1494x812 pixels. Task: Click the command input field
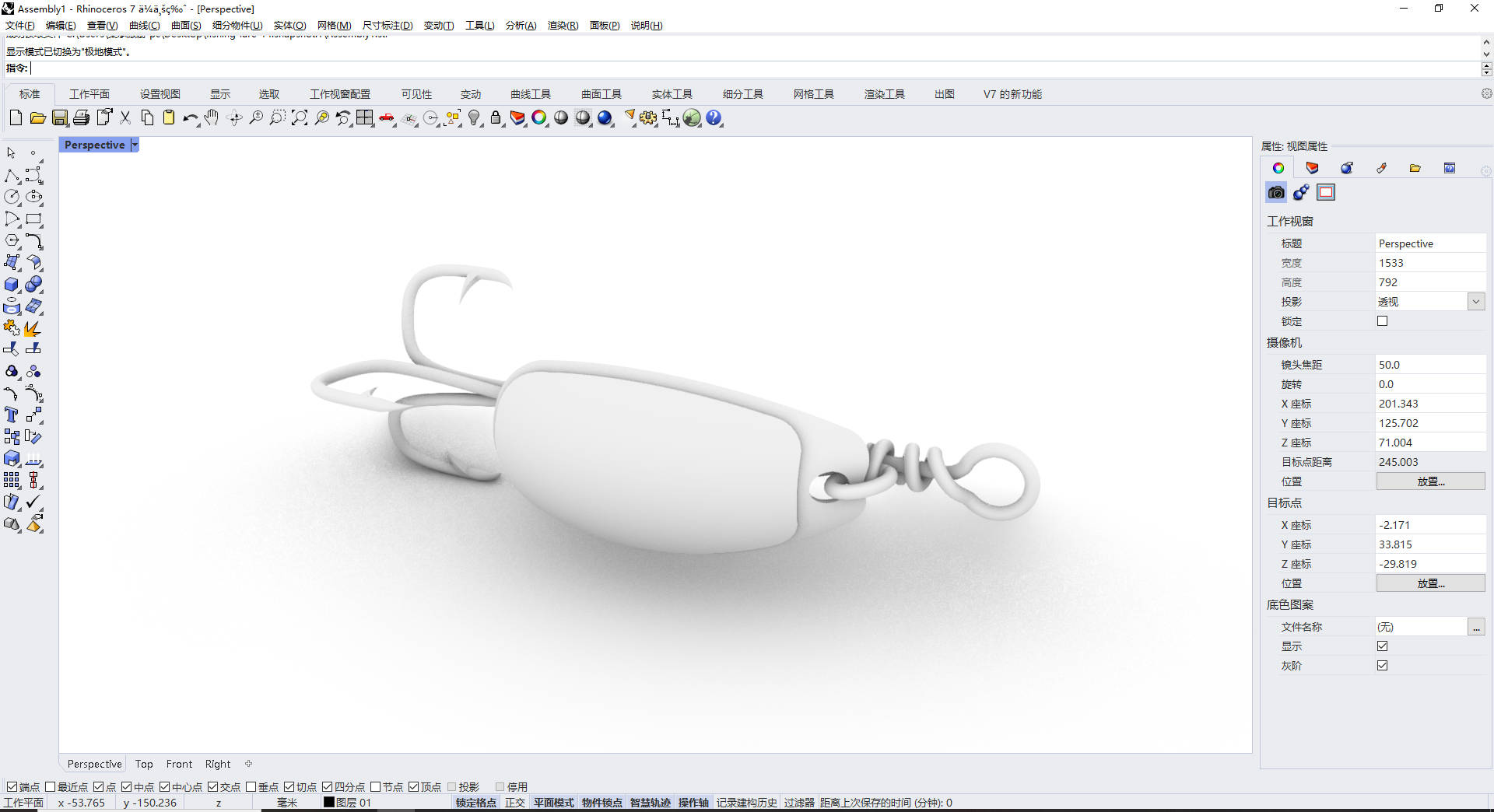point(755,68)
